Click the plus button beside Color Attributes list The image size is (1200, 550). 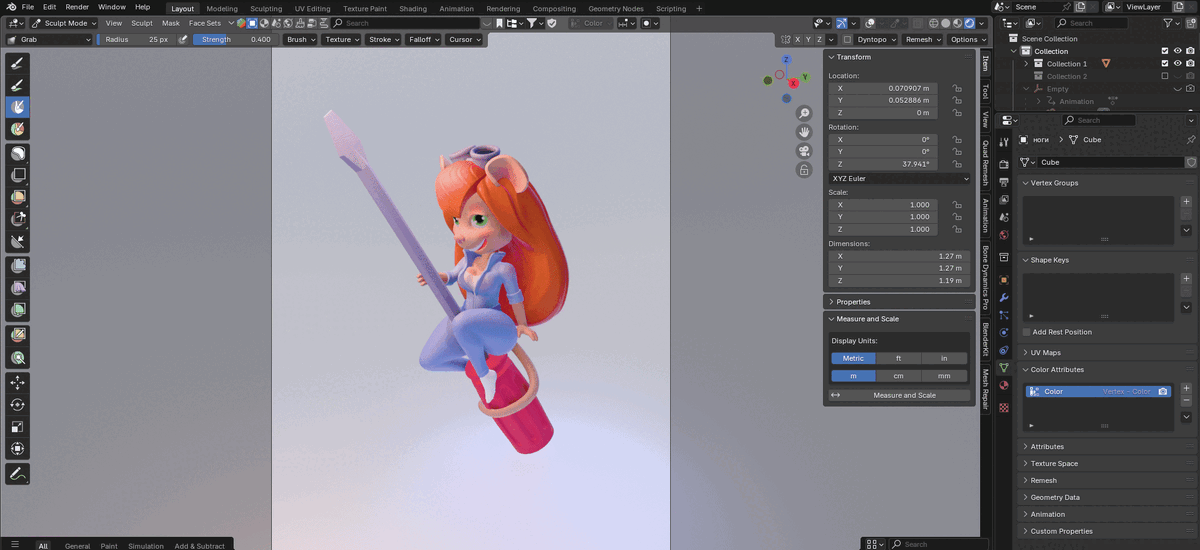[1186, 388]
